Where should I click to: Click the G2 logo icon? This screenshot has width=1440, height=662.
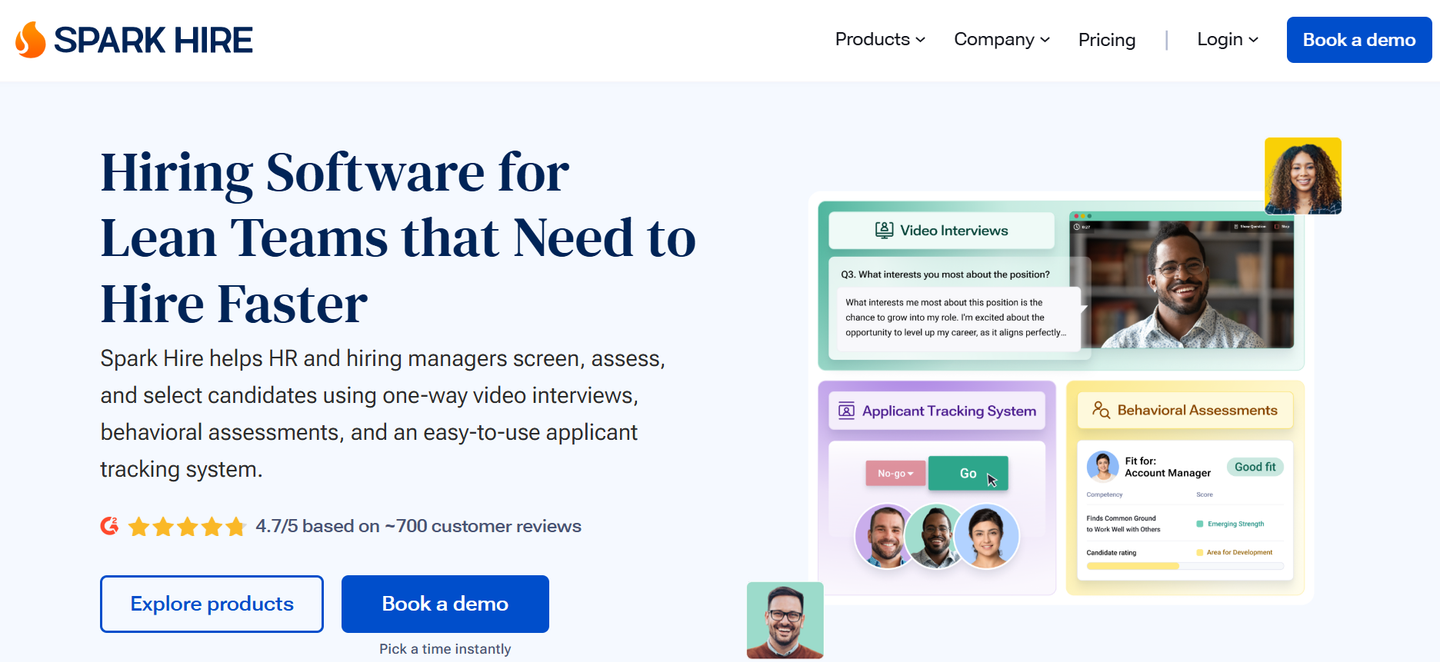pos(110,526)
